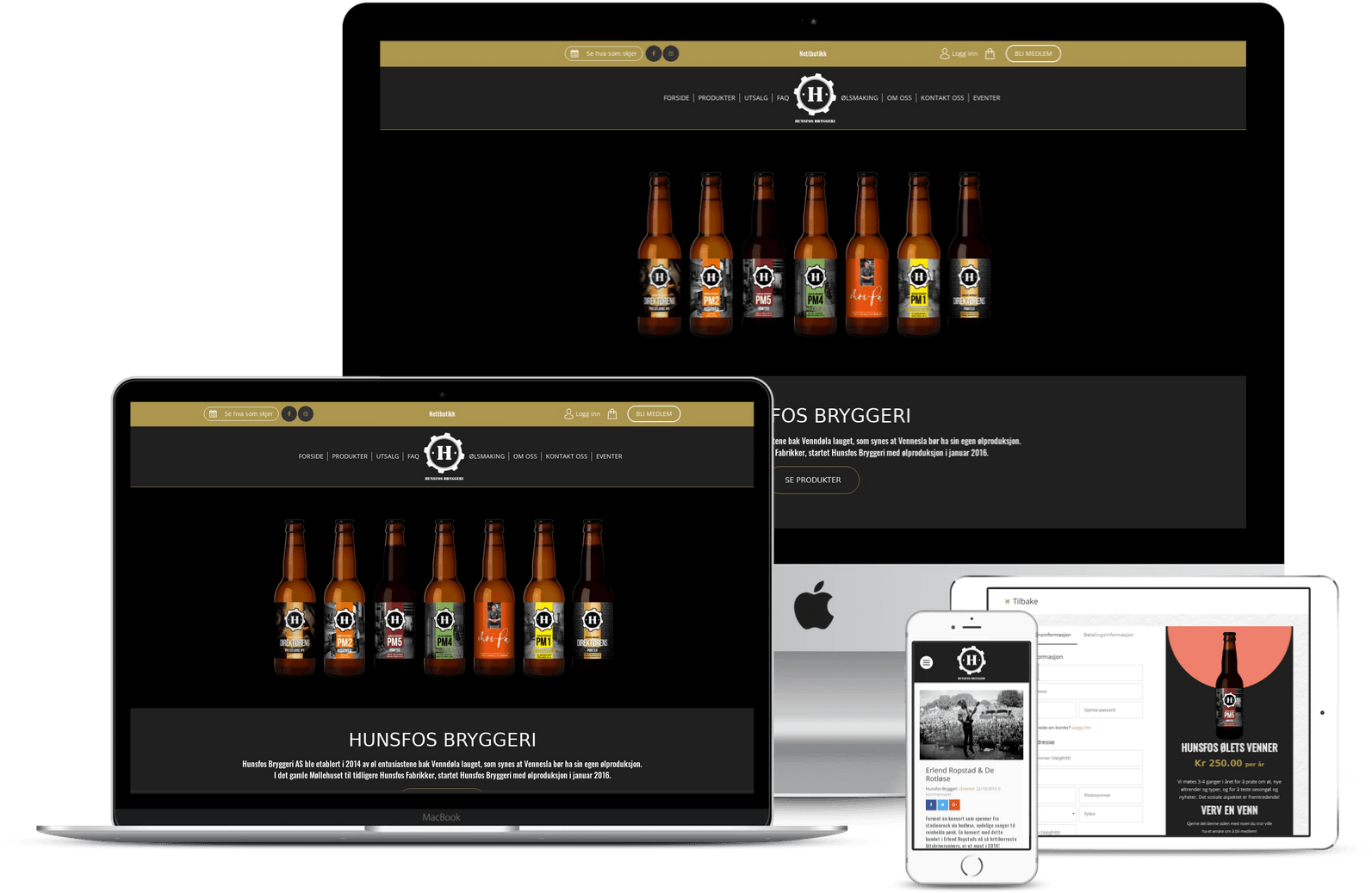Share the iPhone article on Facebook

[x=931, y=805]
